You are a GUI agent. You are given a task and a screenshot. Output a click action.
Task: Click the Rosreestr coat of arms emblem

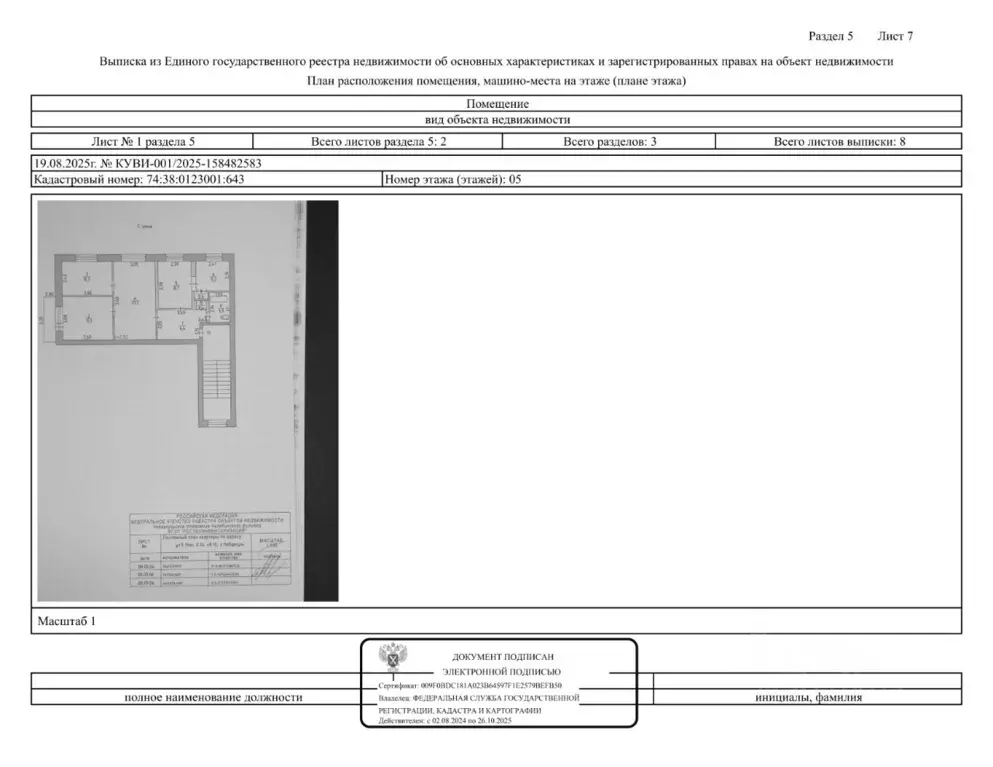(x=393, y=657)
